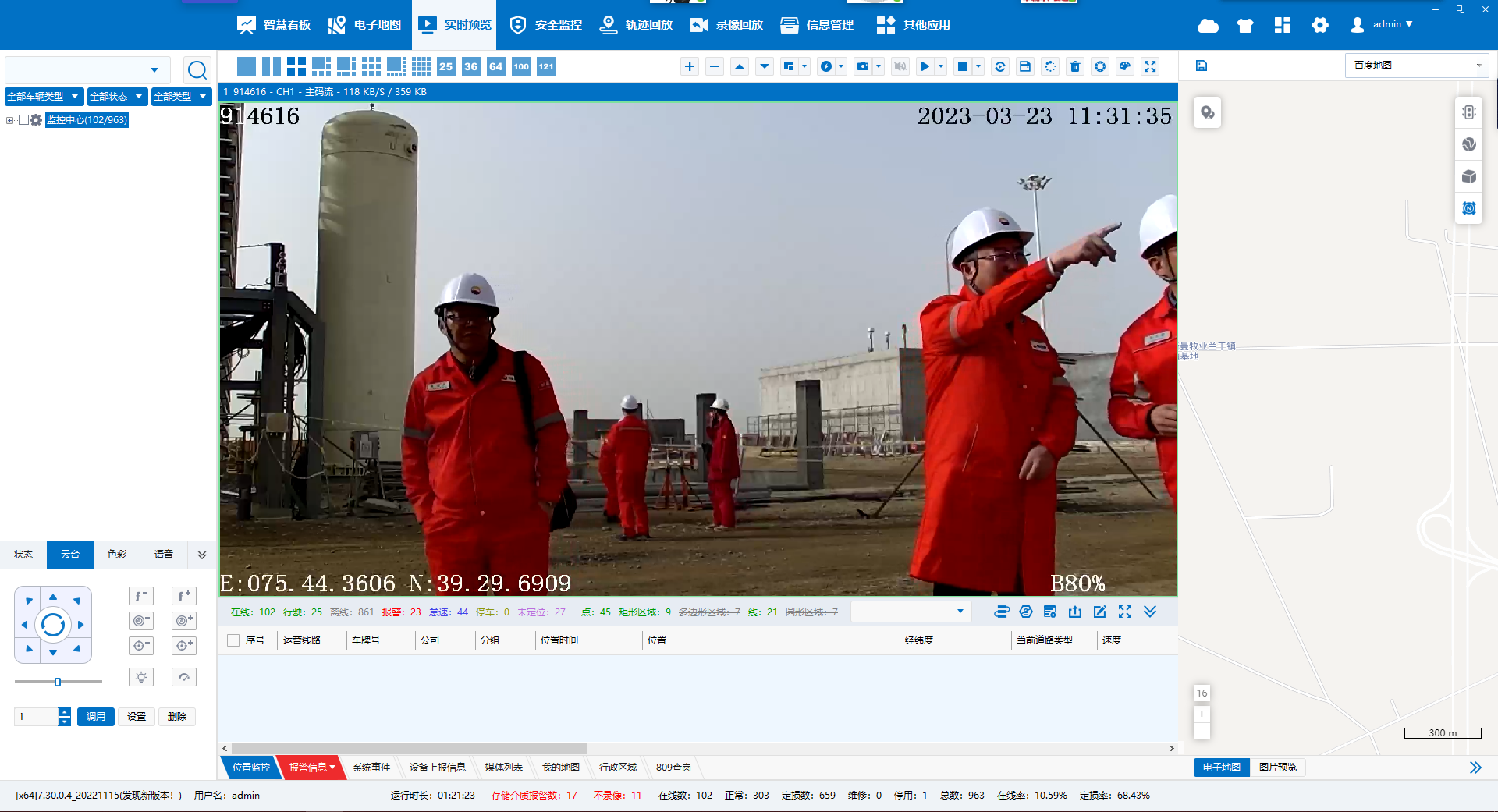The height and width of the screenshot is (812, 1498).
Task: Stop playback using the blue stop square icon
Action: 962,66
